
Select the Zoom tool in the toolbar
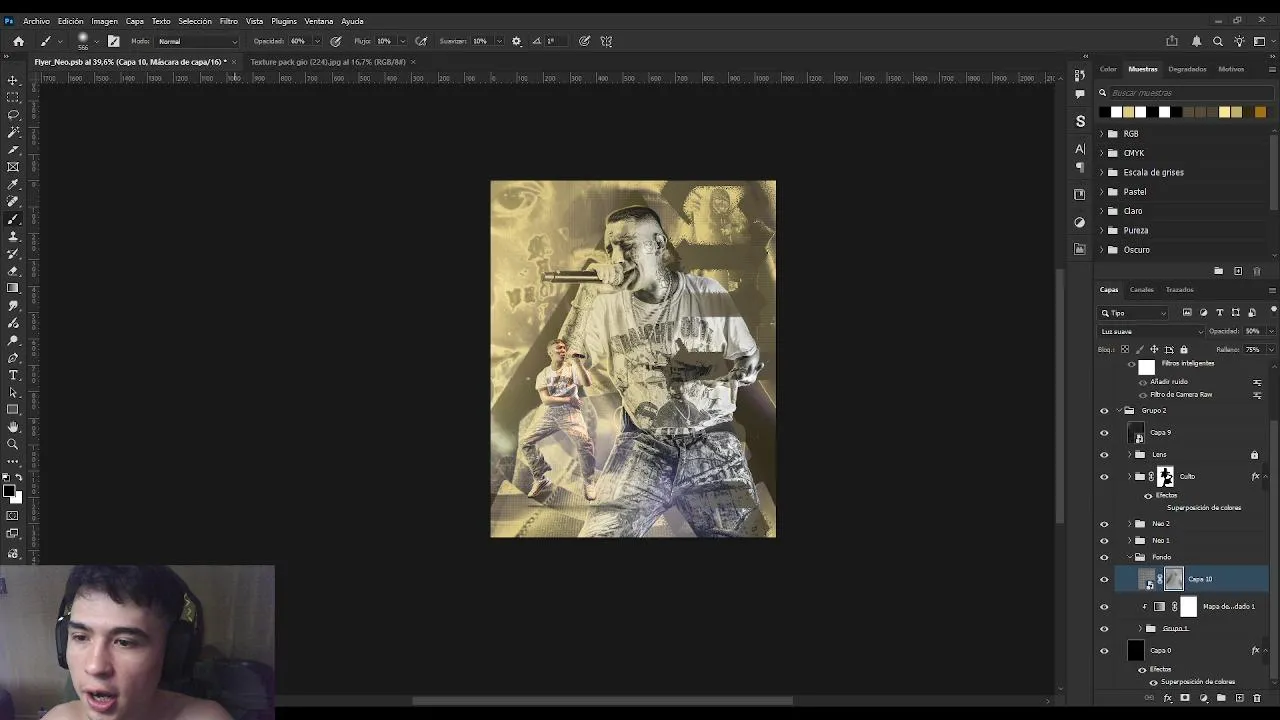pyautogui.click(x=13, y=444)
